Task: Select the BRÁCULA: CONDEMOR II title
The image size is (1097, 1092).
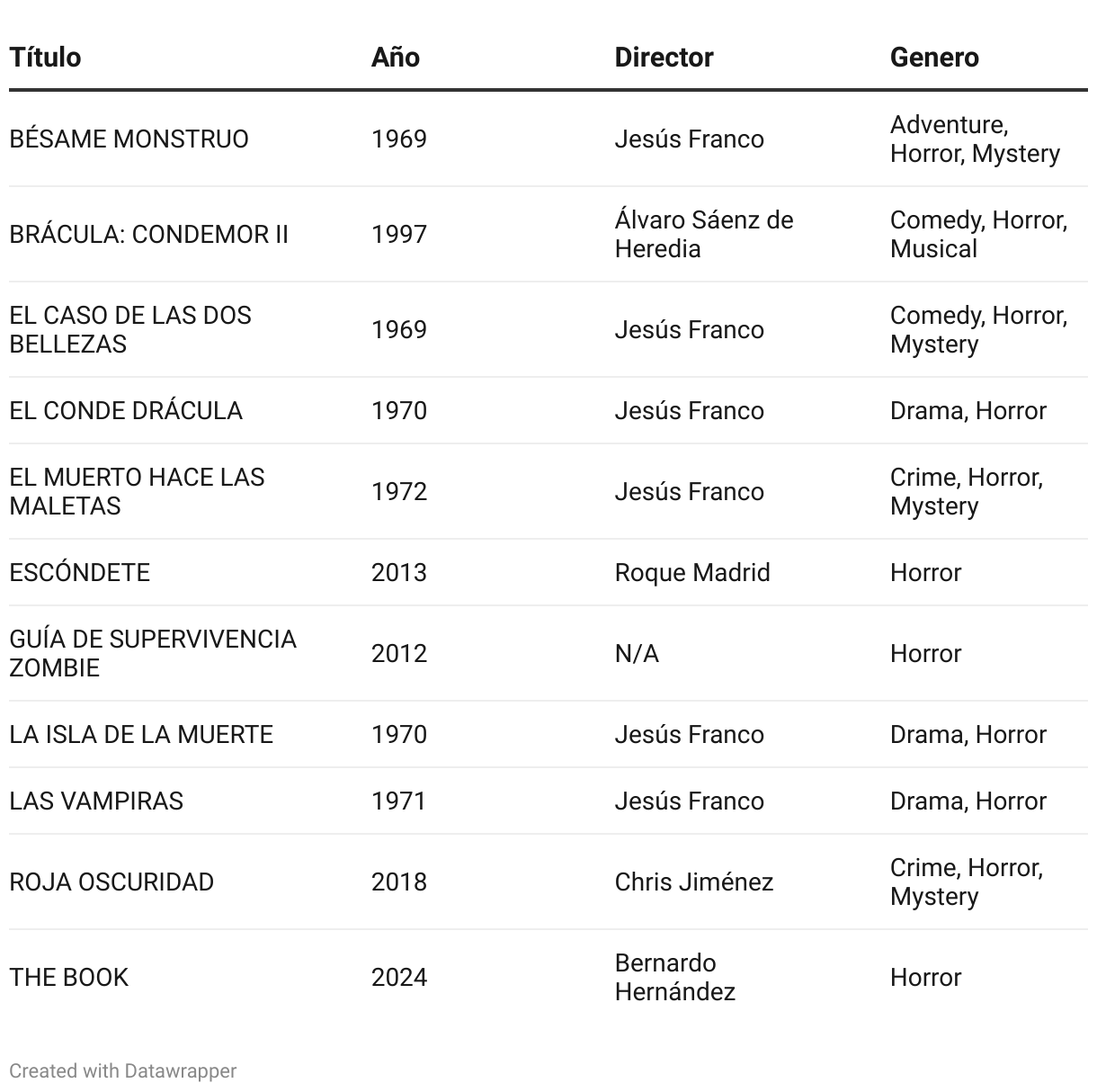Action: point(148,235)
